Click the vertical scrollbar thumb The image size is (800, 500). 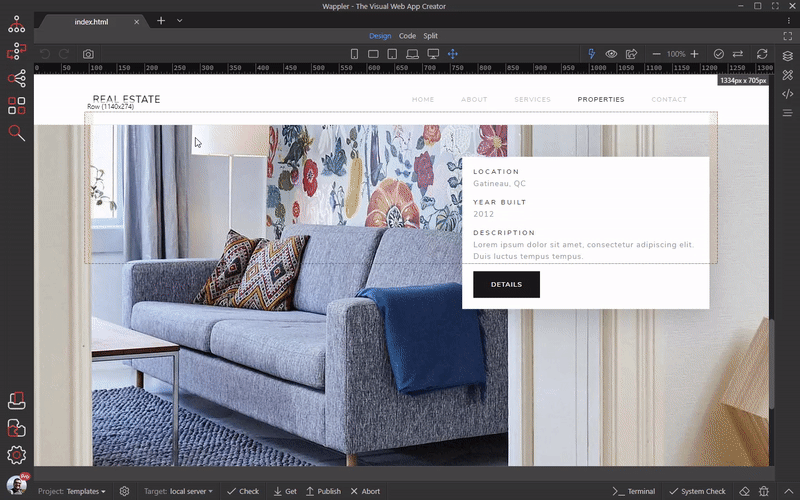click(x=772, y=363)
